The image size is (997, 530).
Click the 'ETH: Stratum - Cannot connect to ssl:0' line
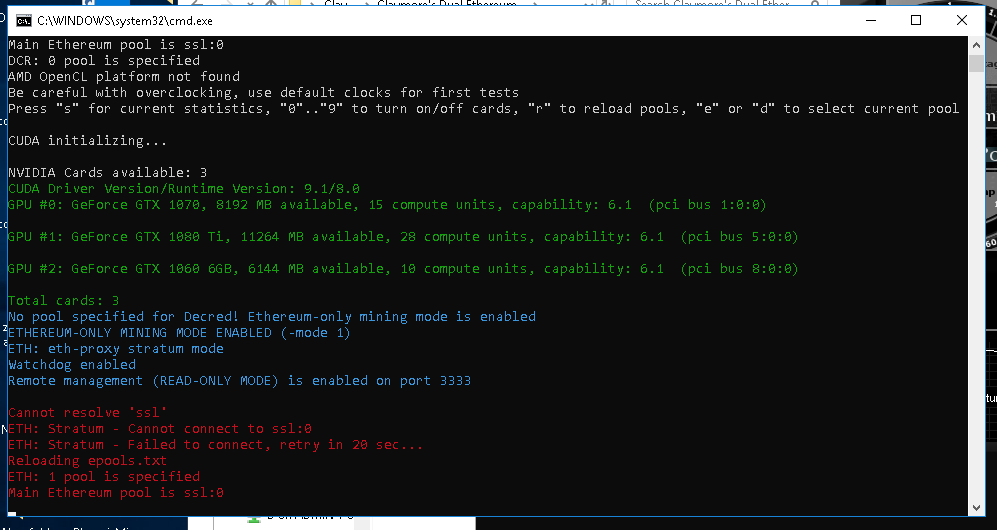click(160, 428)
